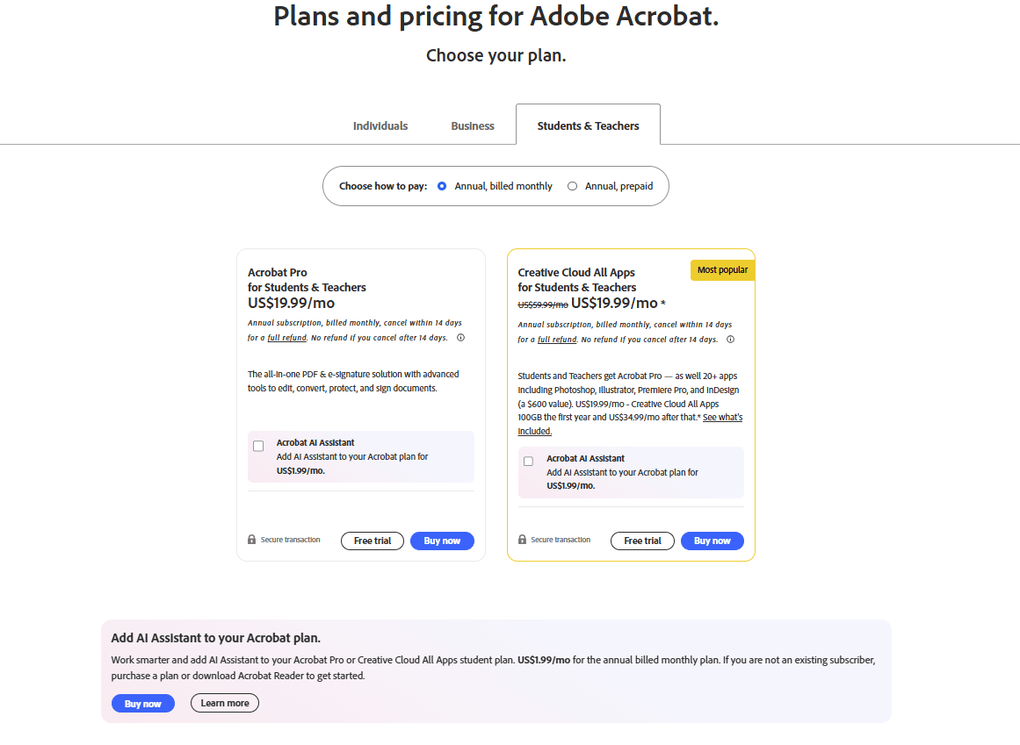Image resolution: width=1020 pixels, height=745 pixels.
Task: Buy the Acrobat Pro student plan now
Action: point(442,540)
